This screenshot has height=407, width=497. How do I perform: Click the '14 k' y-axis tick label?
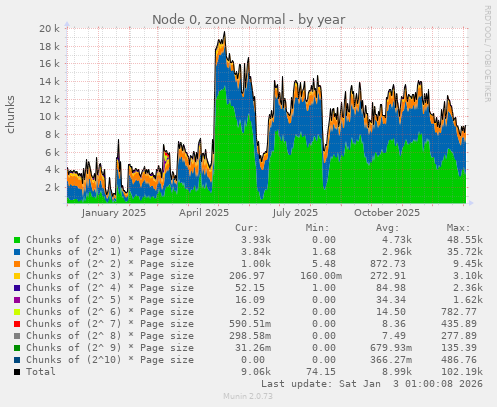(x=49, y=81)
